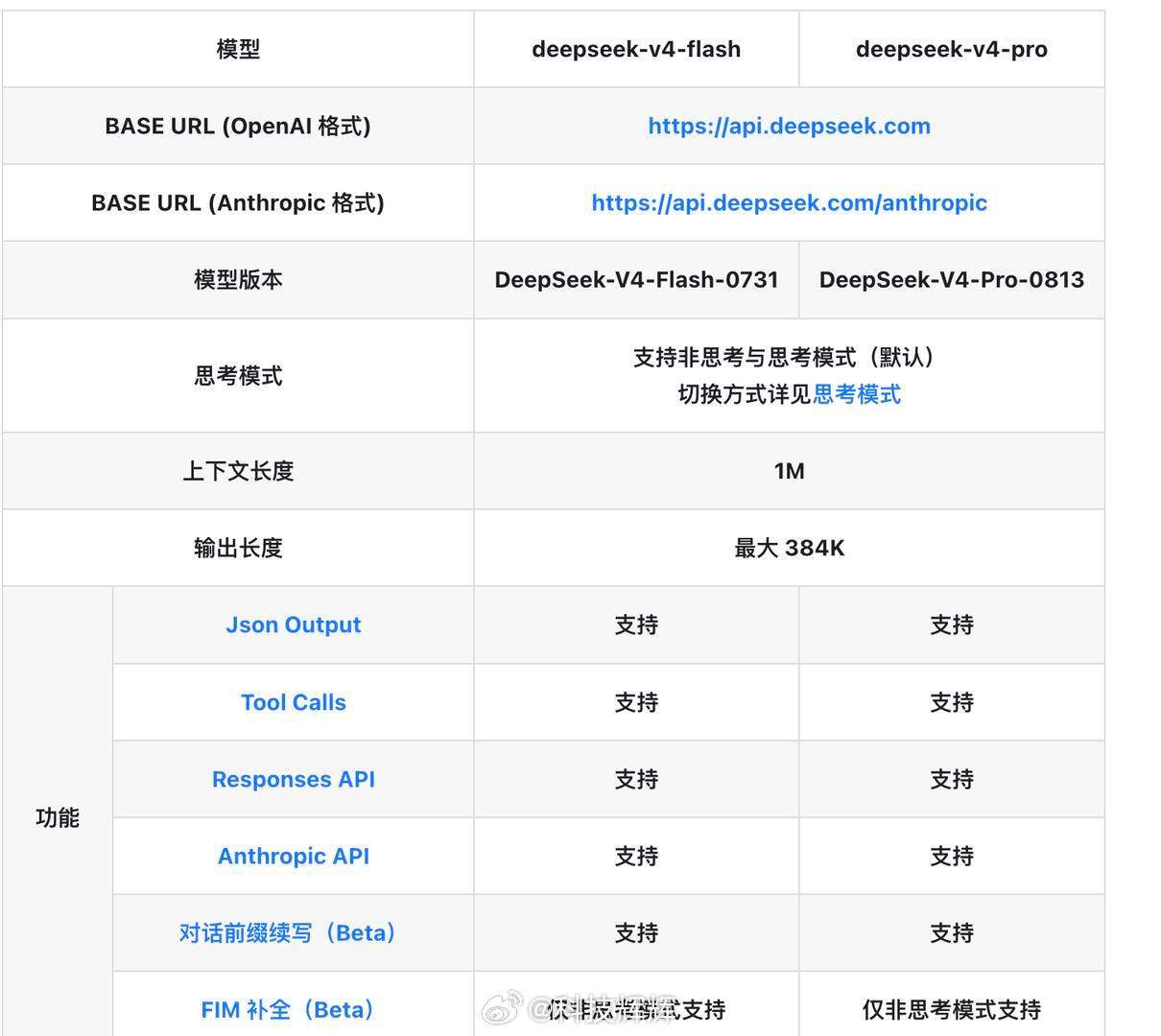Open the FIM 补全（Beta）link
The image size is (1161, 1036).
(x=288, y=1009)
